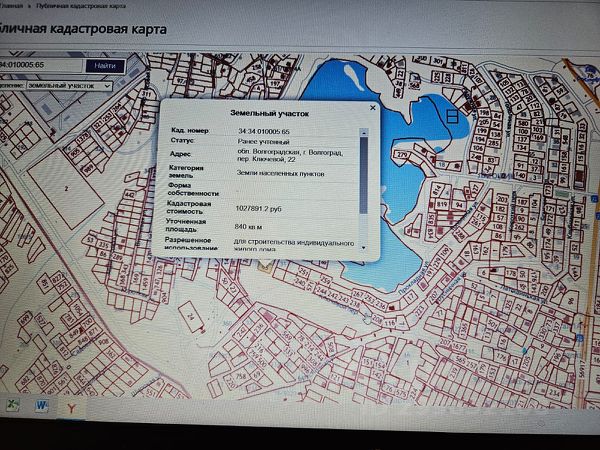Close the Земельный участок info popup
Viewport: 600px width, 450px height.
tap(373, 108)
